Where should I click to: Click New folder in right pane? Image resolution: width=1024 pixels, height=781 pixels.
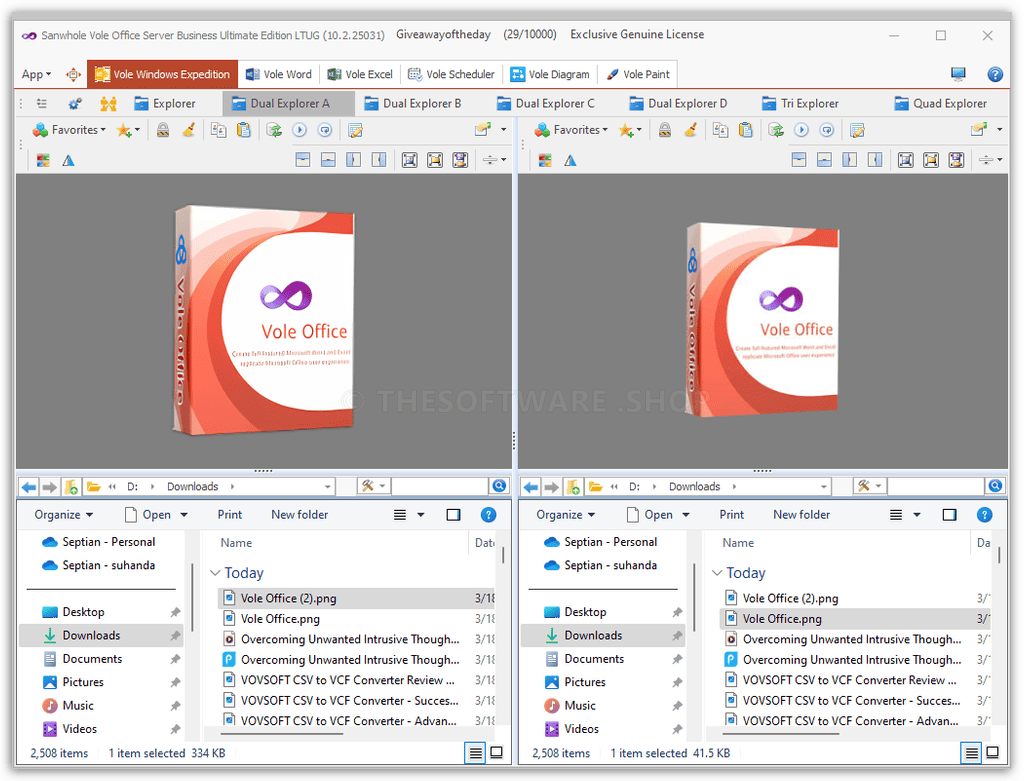801,515
